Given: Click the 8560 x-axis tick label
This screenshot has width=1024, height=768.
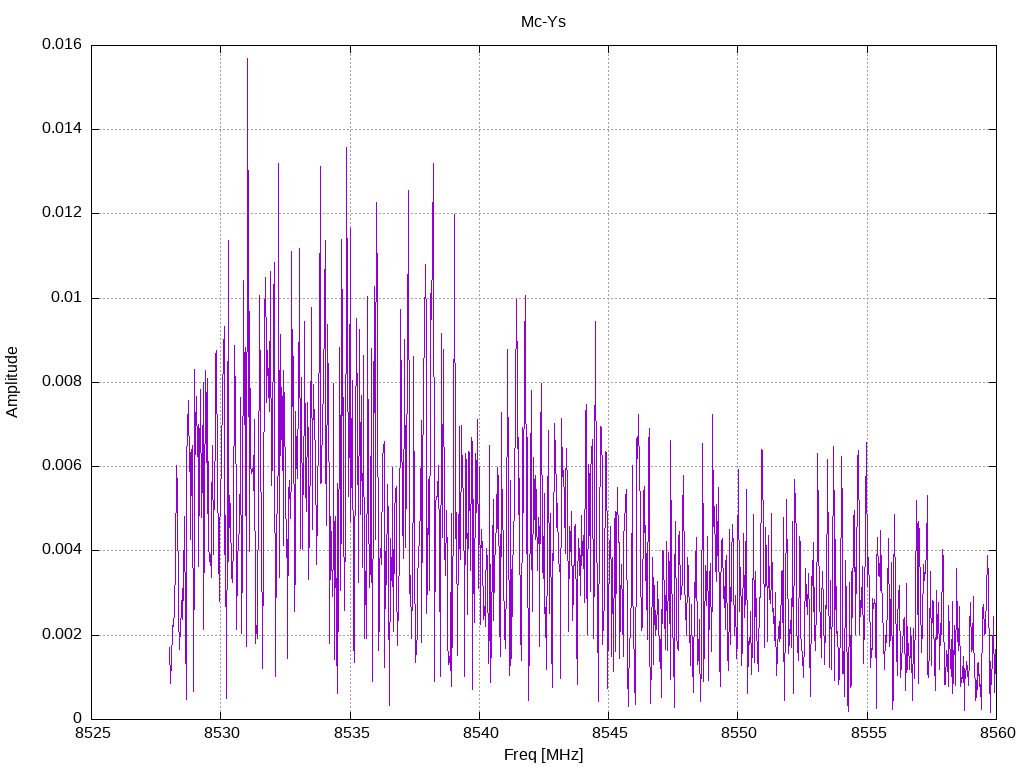Looking at the screenshot, I should [x=996, y=733].
